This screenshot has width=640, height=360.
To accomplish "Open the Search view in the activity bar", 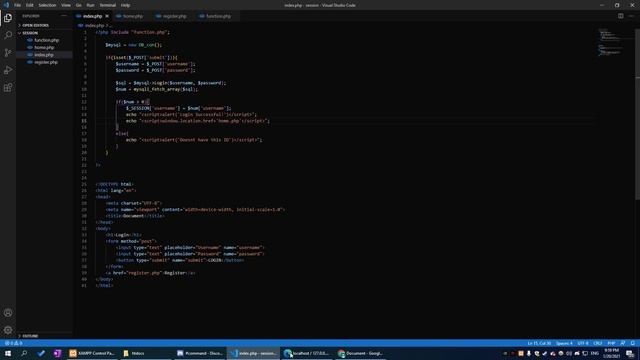I will click(8, 35).
